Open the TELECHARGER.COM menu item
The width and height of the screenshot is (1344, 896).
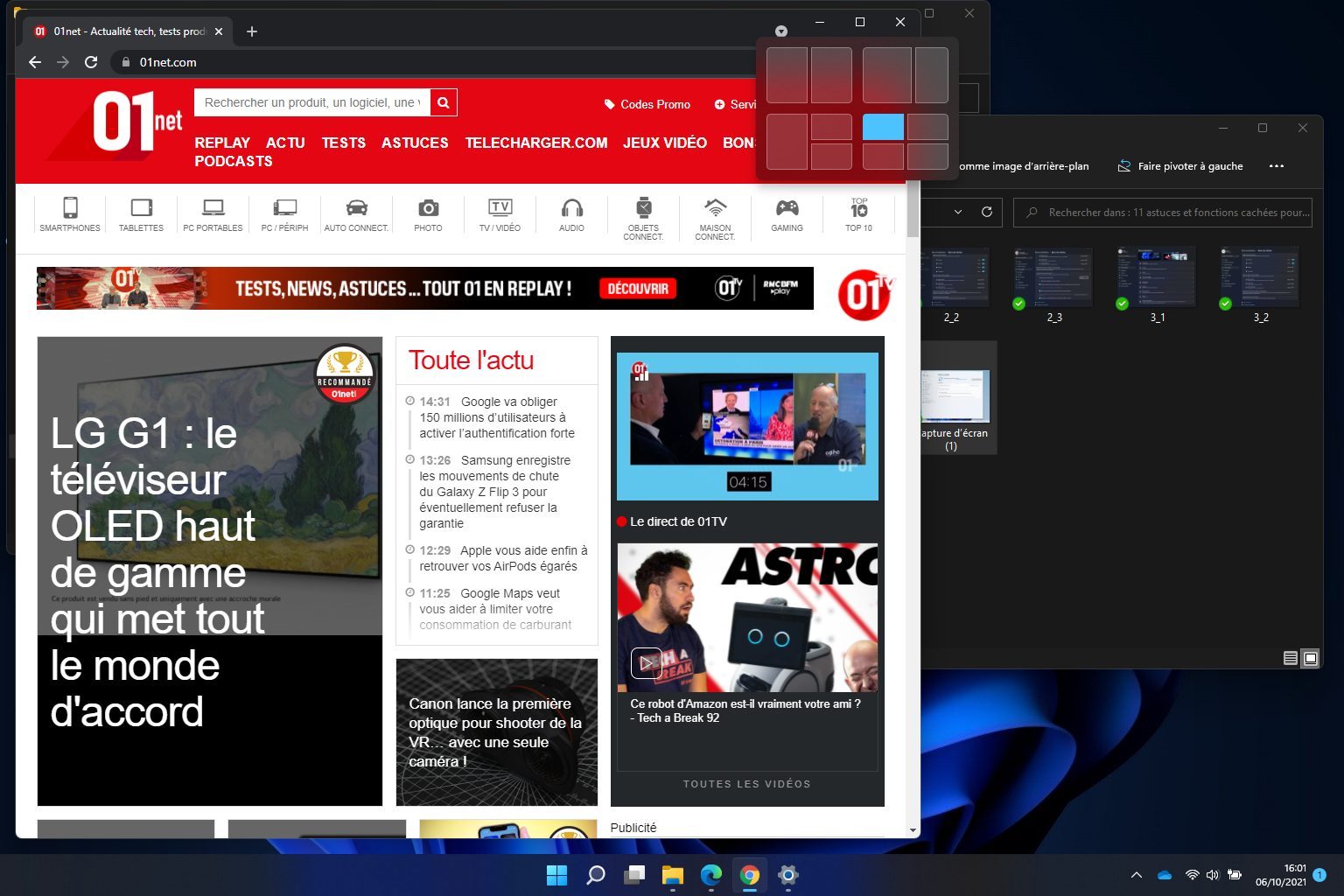pyautogui.click(x=536, y=143)
